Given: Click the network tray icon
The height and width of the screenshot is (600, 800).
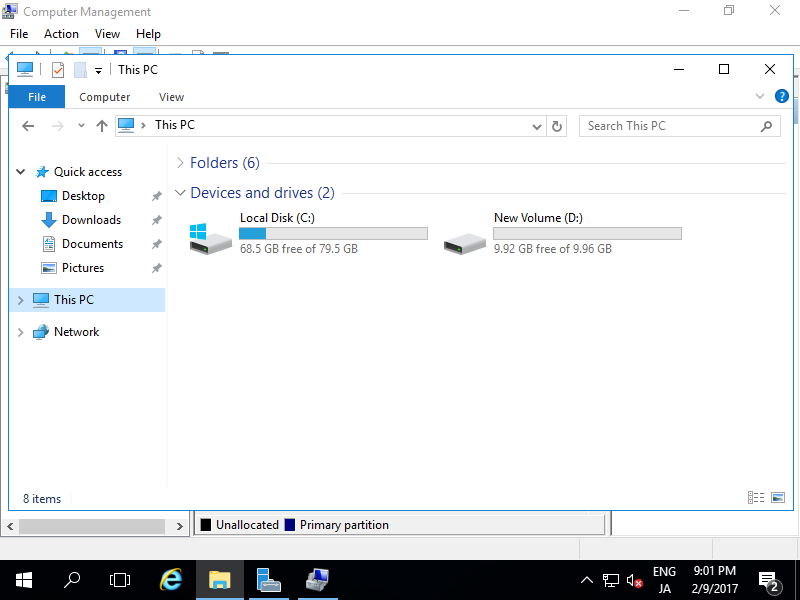Looking at the screenshot, I should (610, 581).
